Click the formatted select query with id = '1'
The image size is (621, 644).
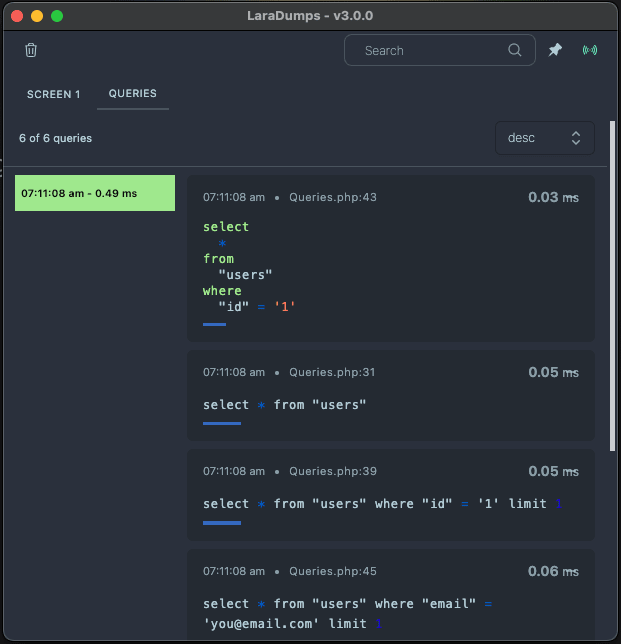250,267
